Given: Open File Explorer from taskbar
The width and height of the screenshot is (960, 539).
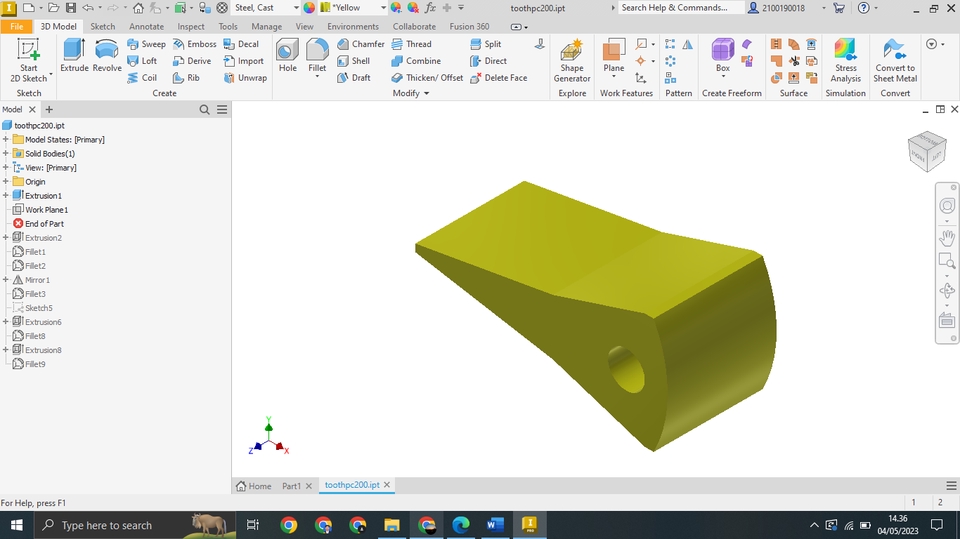Looking at the screenshot, I should pyautogui.click(x=391, y=525).
